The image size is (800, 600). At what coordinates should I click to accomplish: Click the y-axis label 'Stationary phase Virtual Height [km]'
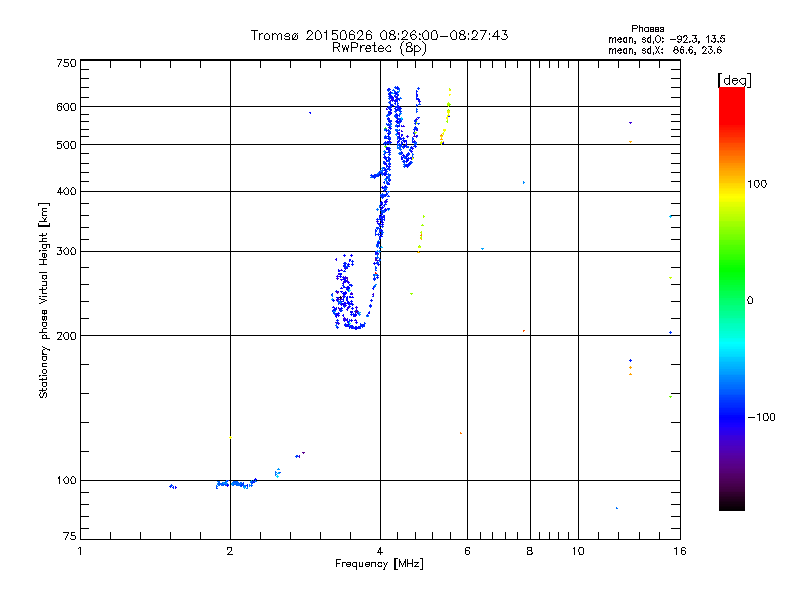click(x=43, y=300)
